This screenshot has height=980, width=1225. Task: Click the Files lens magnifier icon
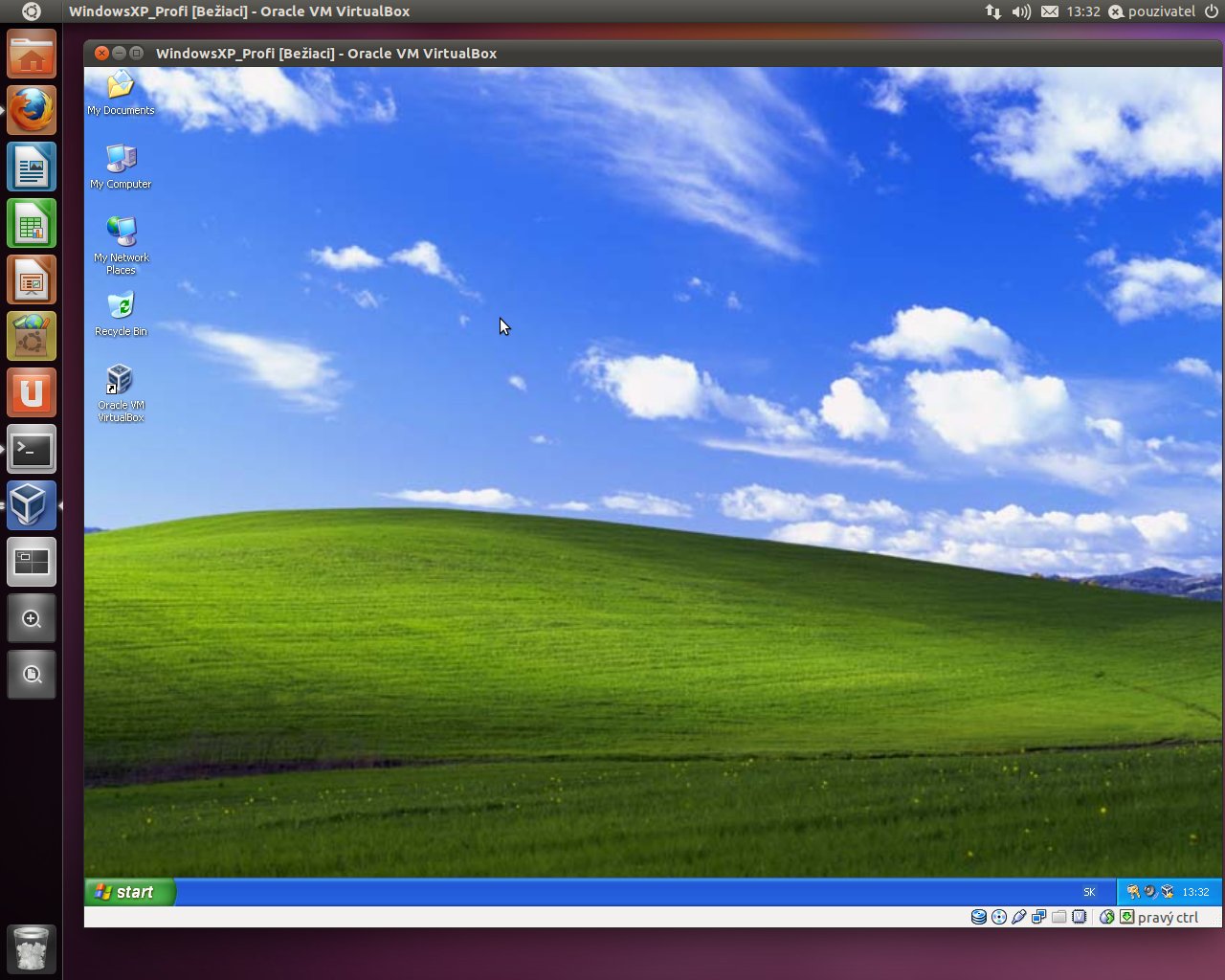click(x=32, y=675)
